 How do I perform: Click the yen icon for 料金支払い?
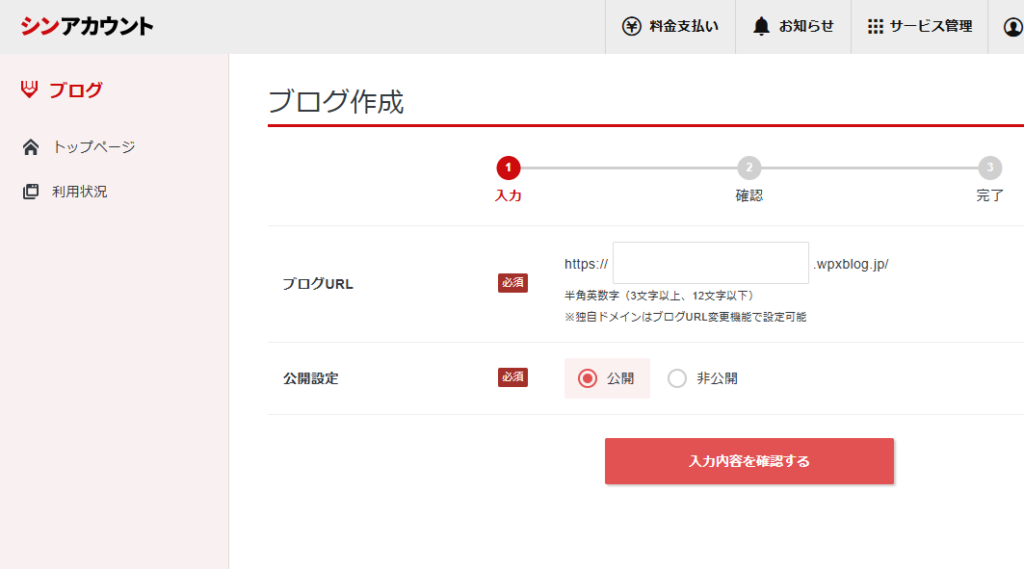pos(631,26)
